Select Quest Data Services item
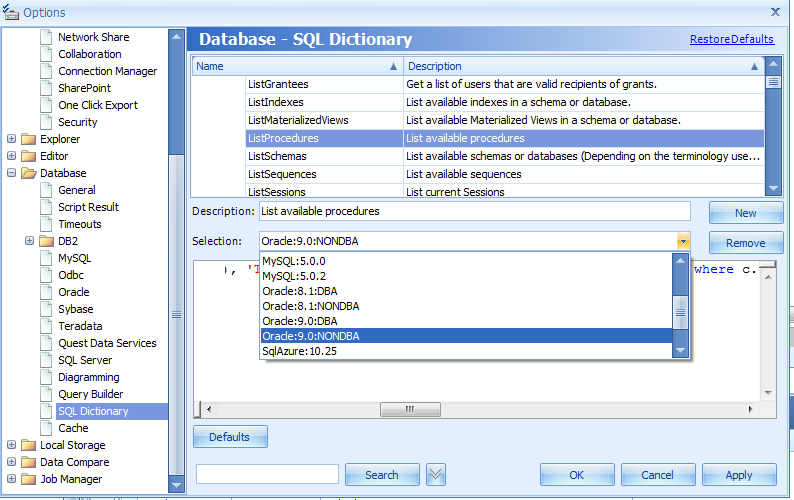The width and height of the screenshot is (794, 500). click(x=107, y=343)
